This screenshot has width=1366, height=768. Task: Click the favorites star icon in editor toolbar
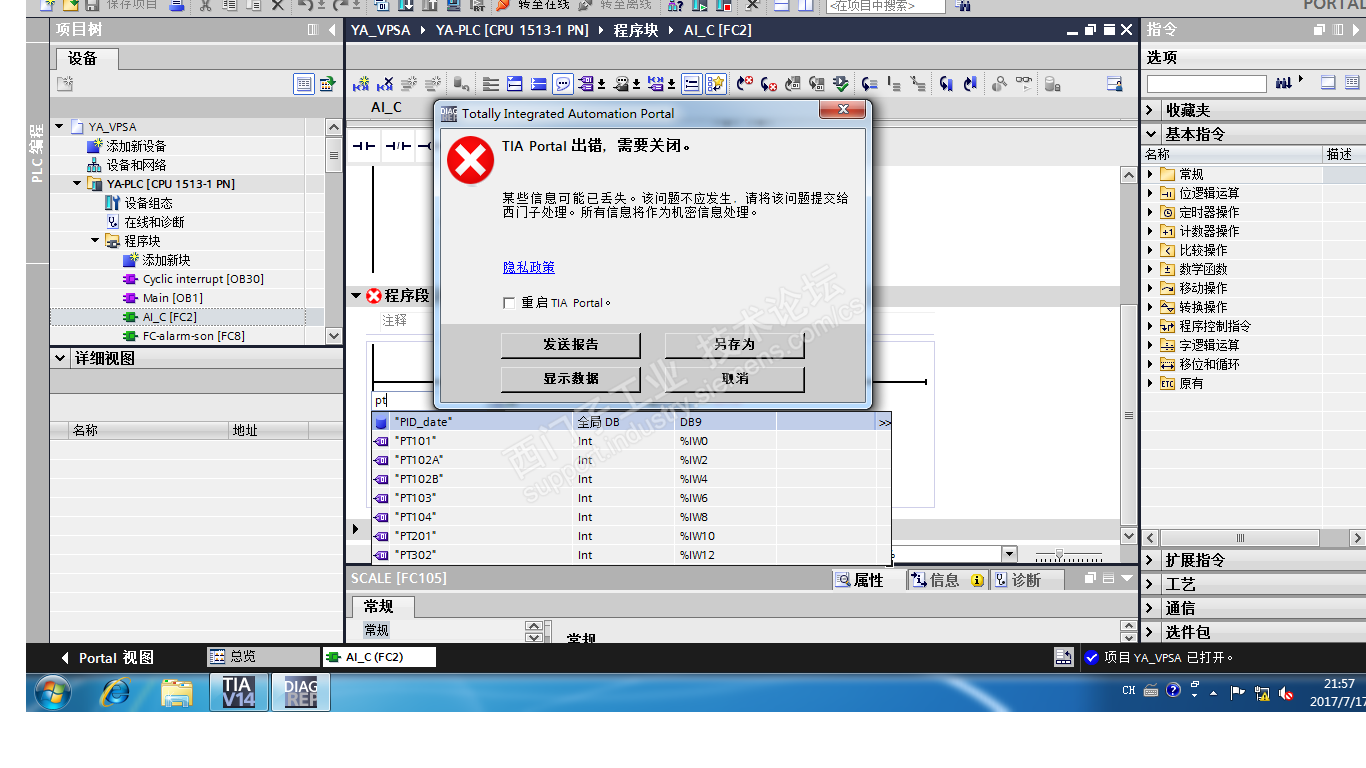tap(716, 84)
